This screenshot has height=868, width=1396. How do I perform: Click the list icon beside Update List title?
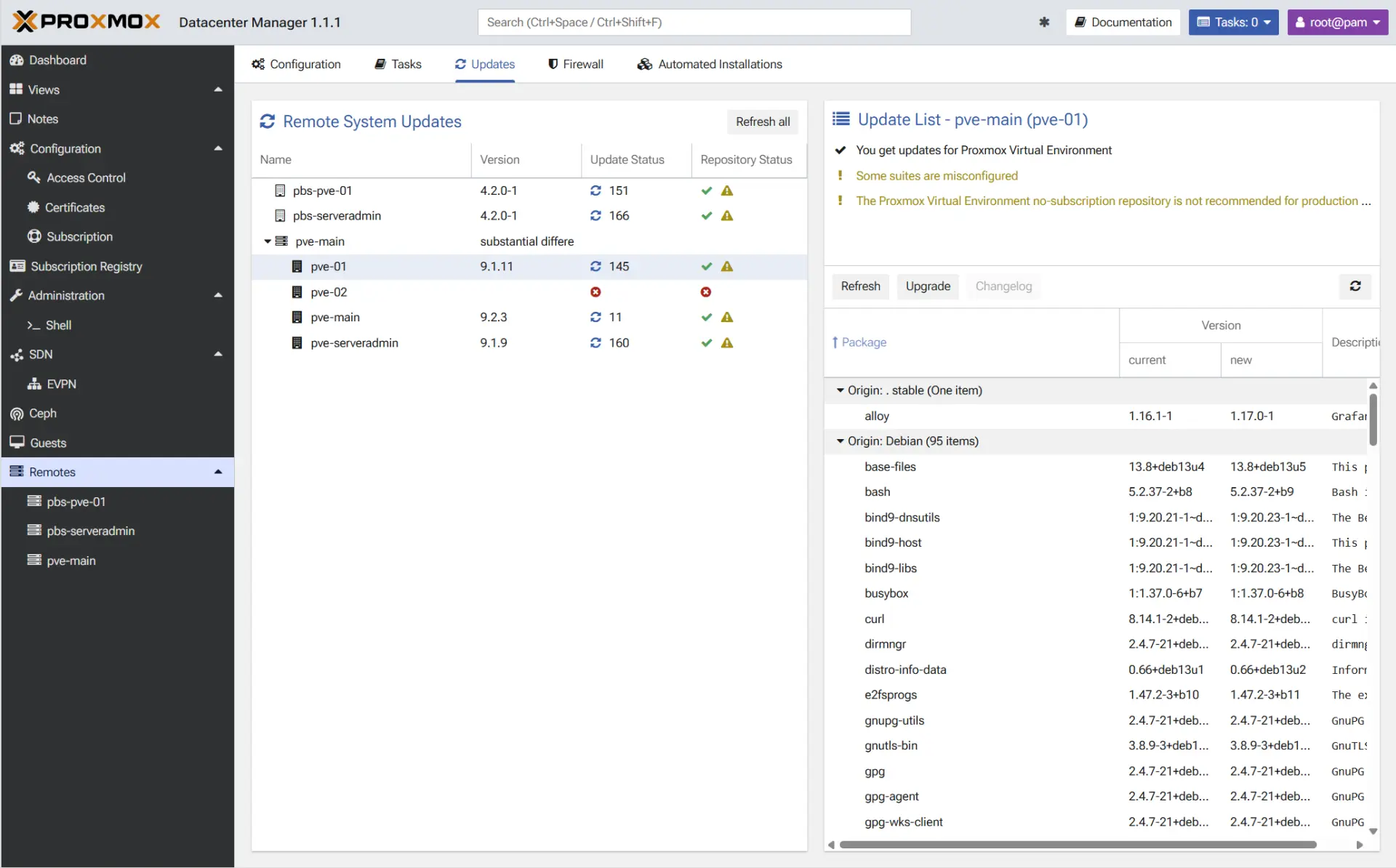[841, 119]
